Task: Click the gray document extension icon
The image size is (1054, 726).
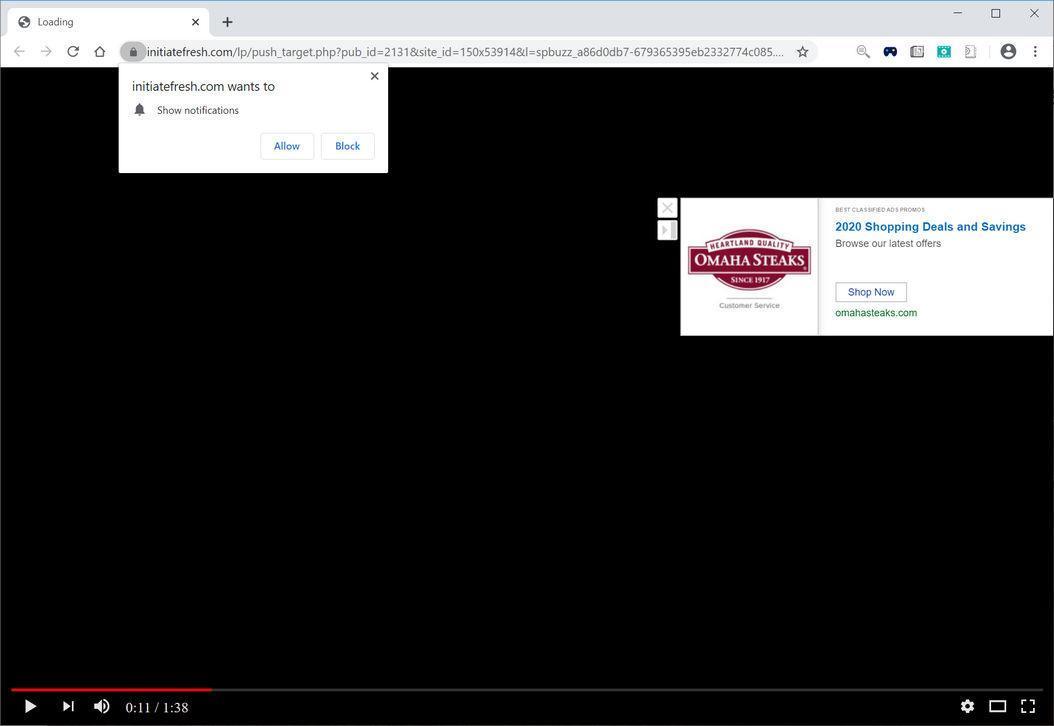Action: pos(970,52)
